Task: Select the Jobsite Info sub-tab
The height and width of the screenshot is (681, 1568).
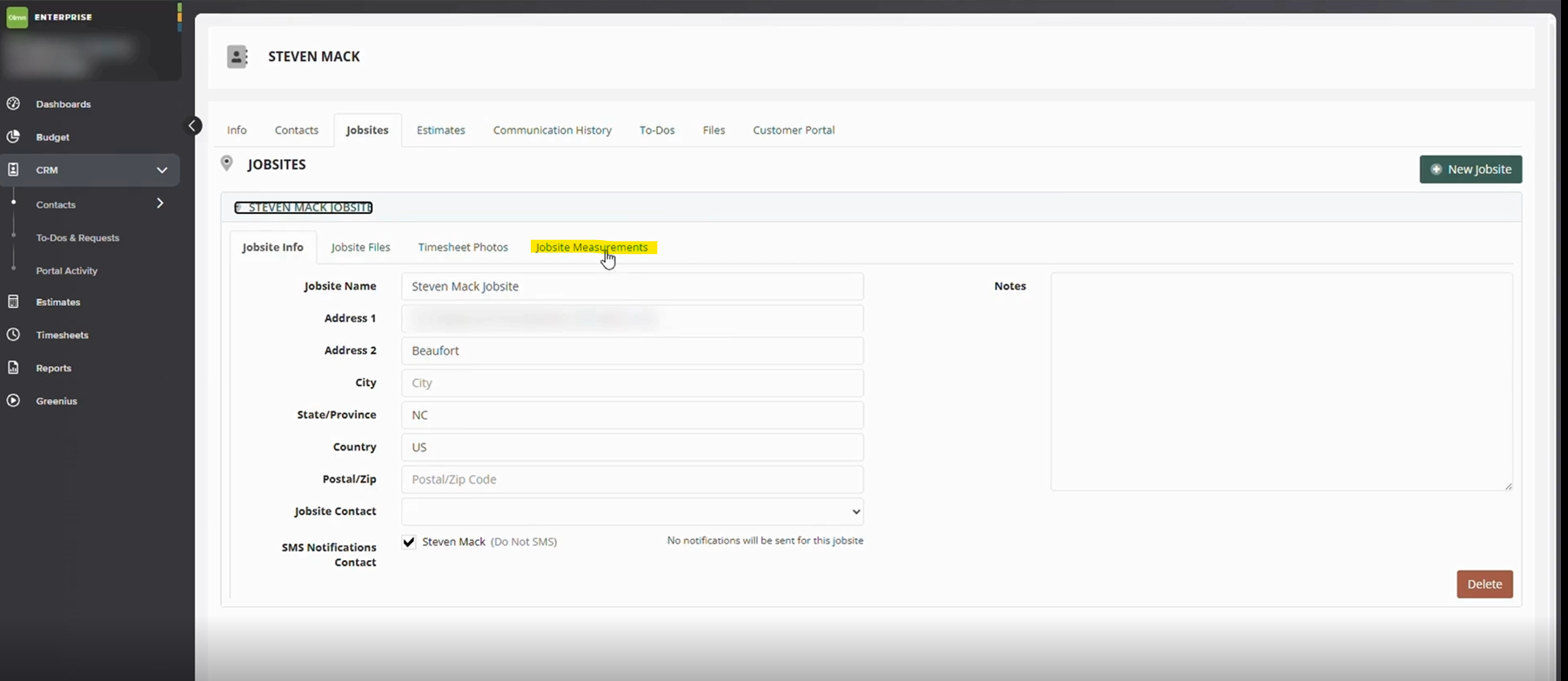Action: click(273, 247)
